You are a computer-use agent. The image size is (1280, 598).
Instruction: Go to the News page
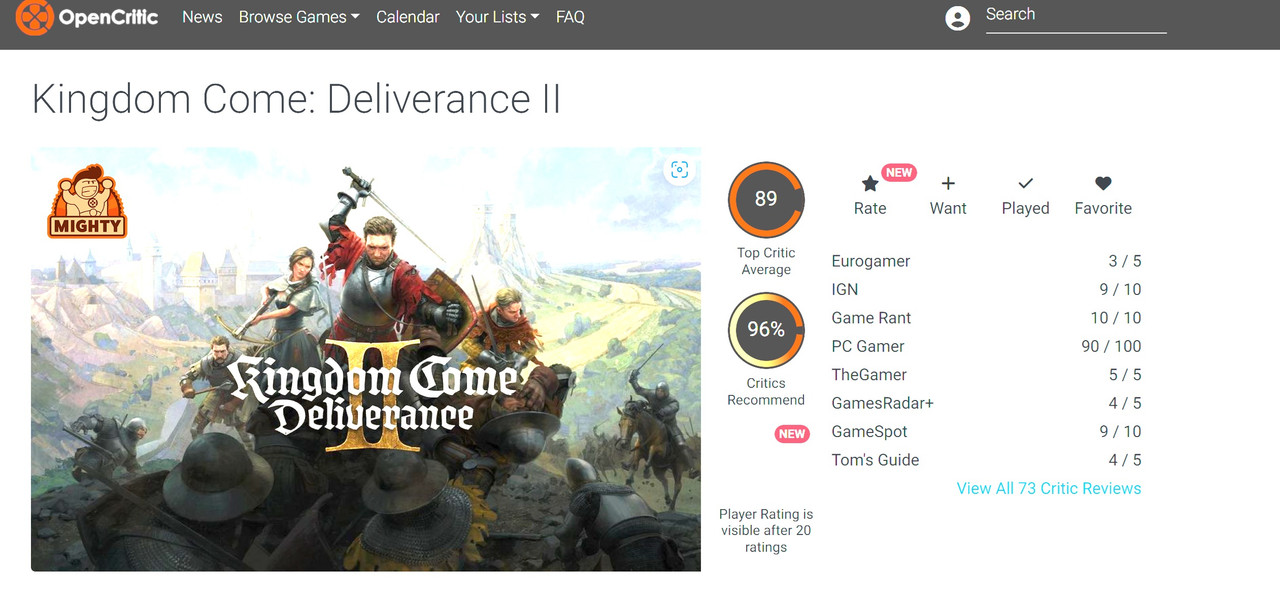(202, 17)
